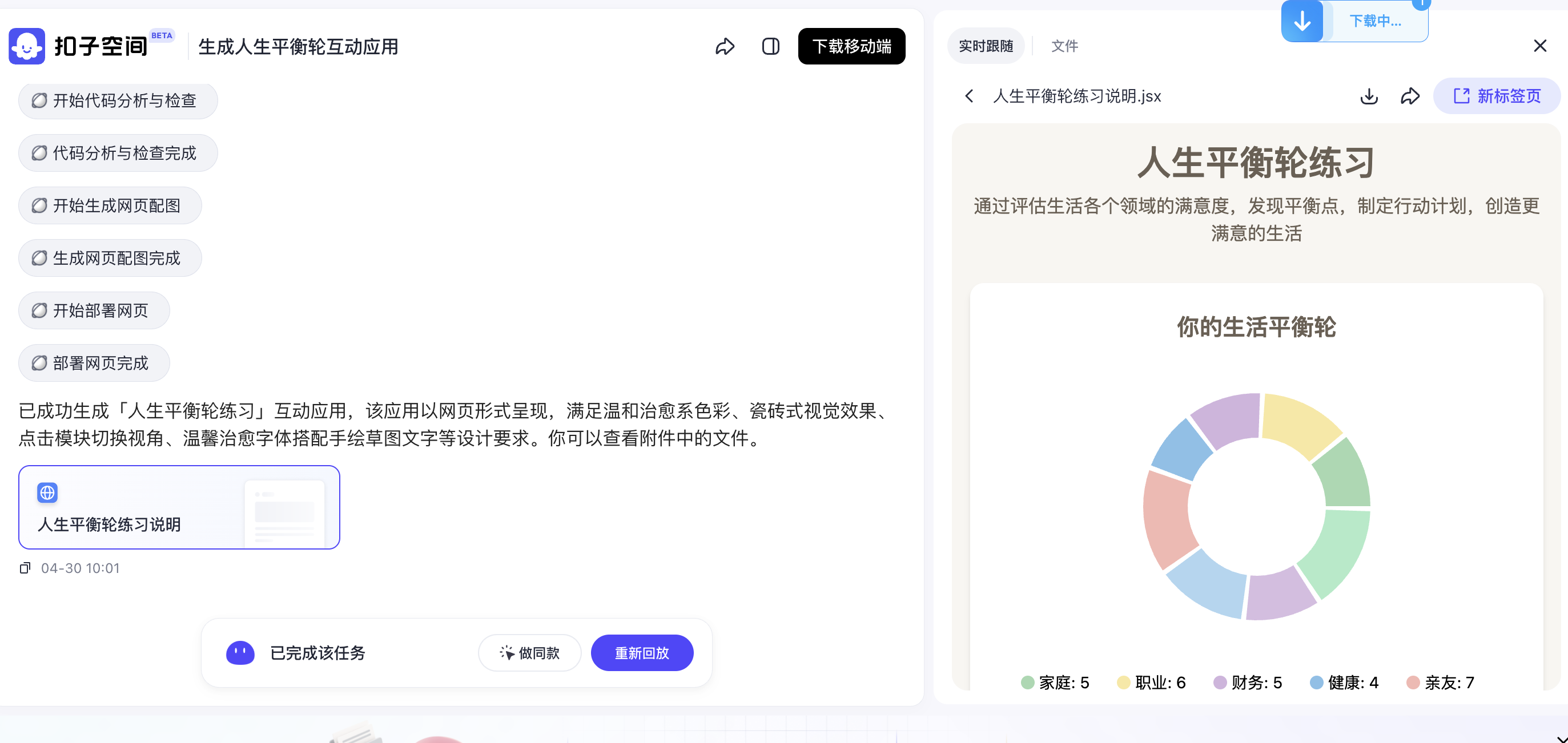The image size is (1568, 743).
Task: Click the blue download arrow icon
Action: point(1302,21)
